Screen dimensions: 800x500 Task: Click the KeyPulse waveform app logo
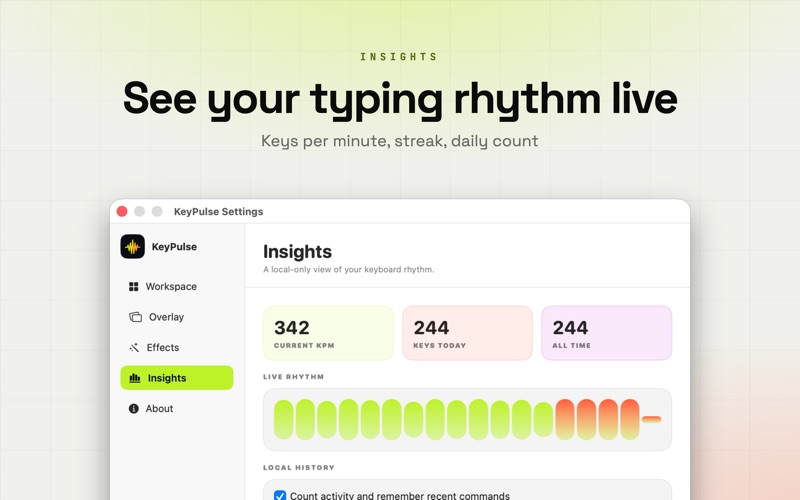pos(133,246)
